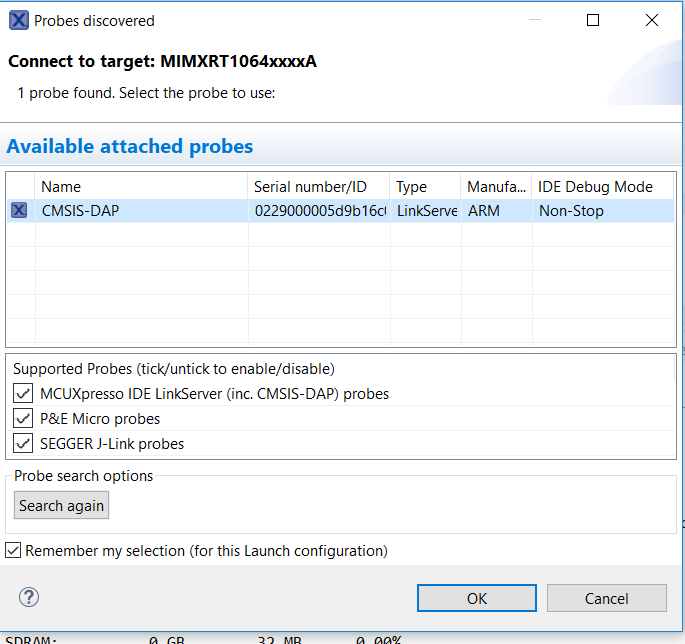Click the IDE Debug Mode column header

click(602, 187)
